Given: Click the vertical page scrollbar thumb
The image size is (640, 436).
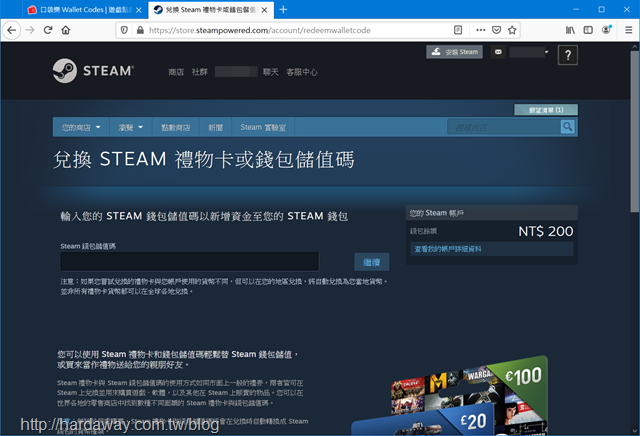Looking at the screenshot, I should point(635,131).
